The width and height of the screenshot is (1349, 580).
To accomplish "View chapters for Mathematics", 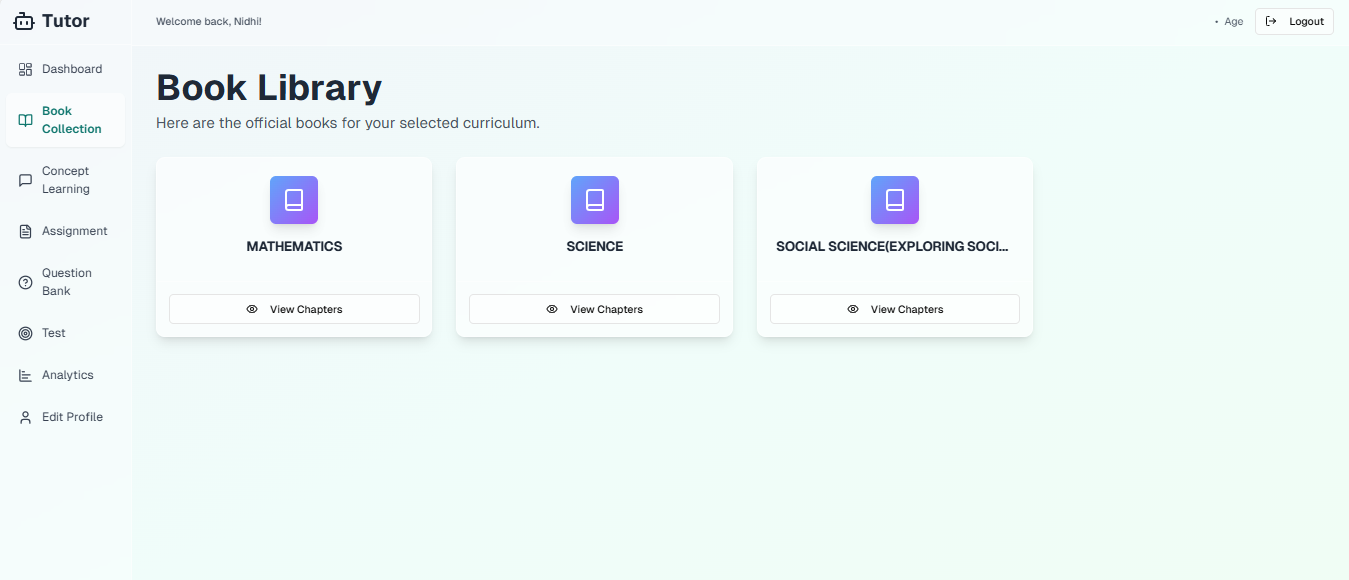I will point(294,309).
